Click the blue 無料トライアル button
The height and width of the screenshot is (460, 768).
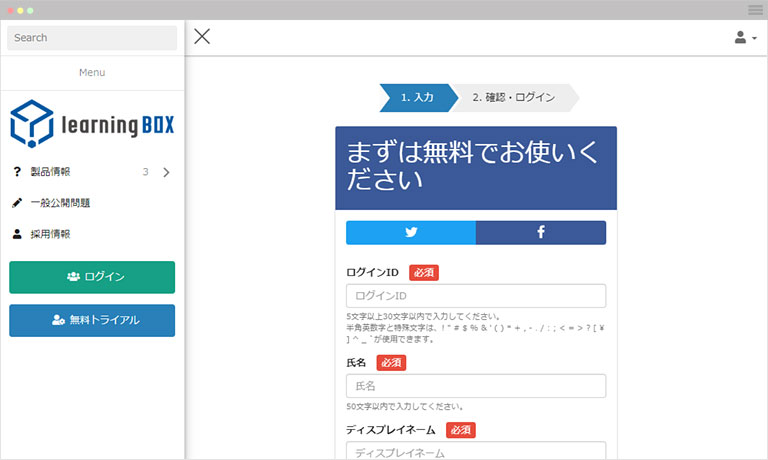92,320
